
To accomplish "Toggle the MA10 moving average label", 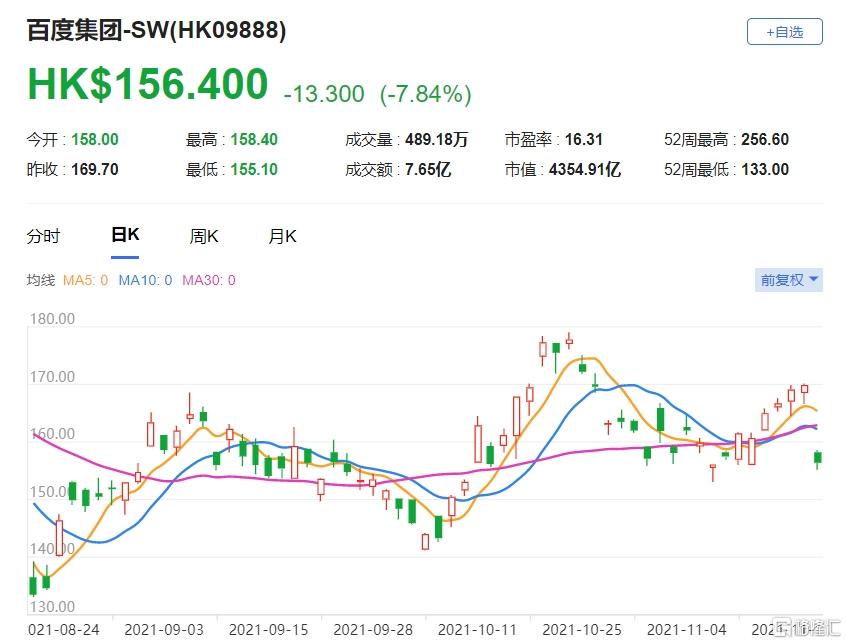I will coord(145,280).
